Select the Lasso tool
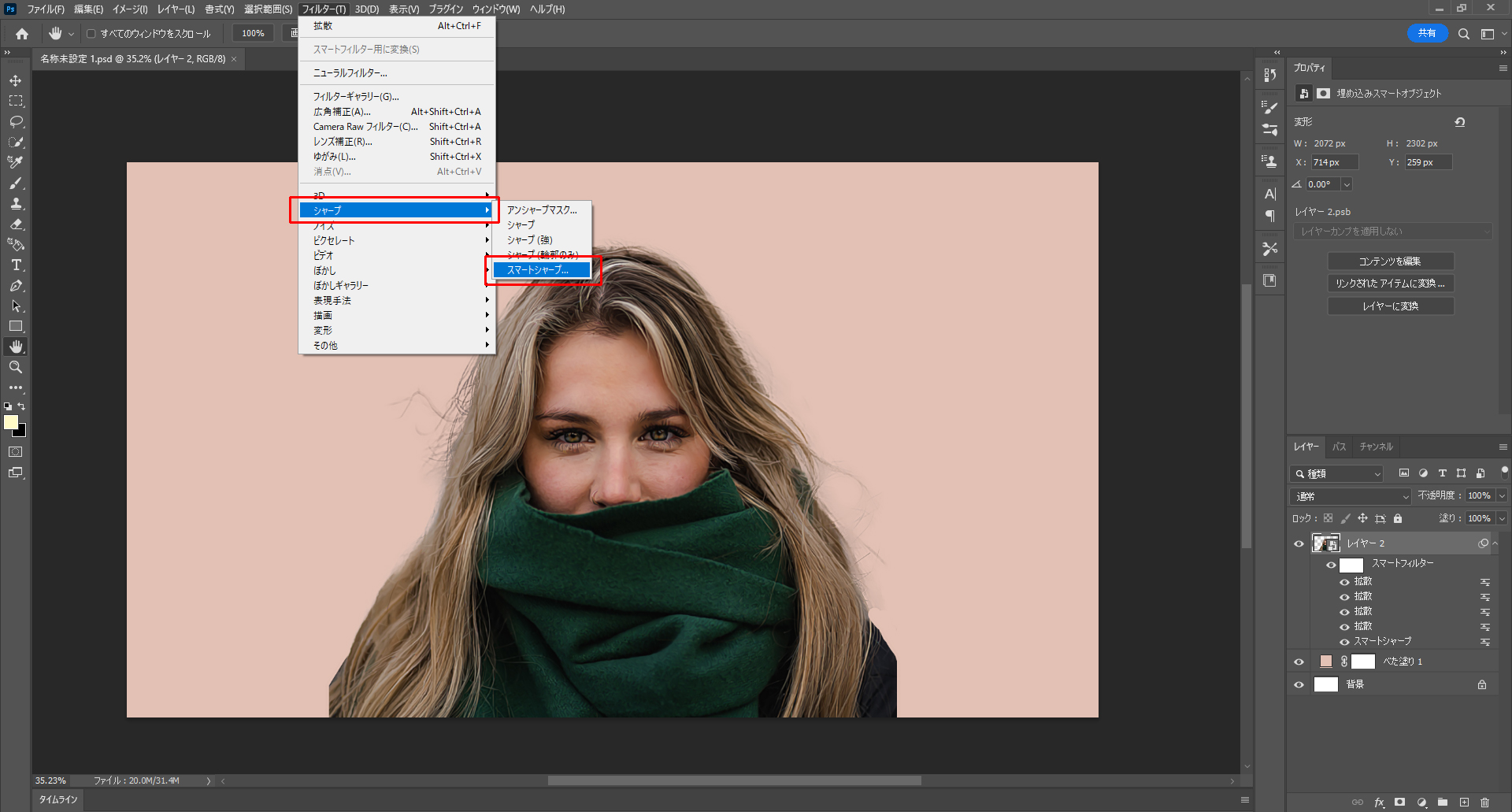Image resolution: width=1512 pixels, height=812 pixels. 16,121
